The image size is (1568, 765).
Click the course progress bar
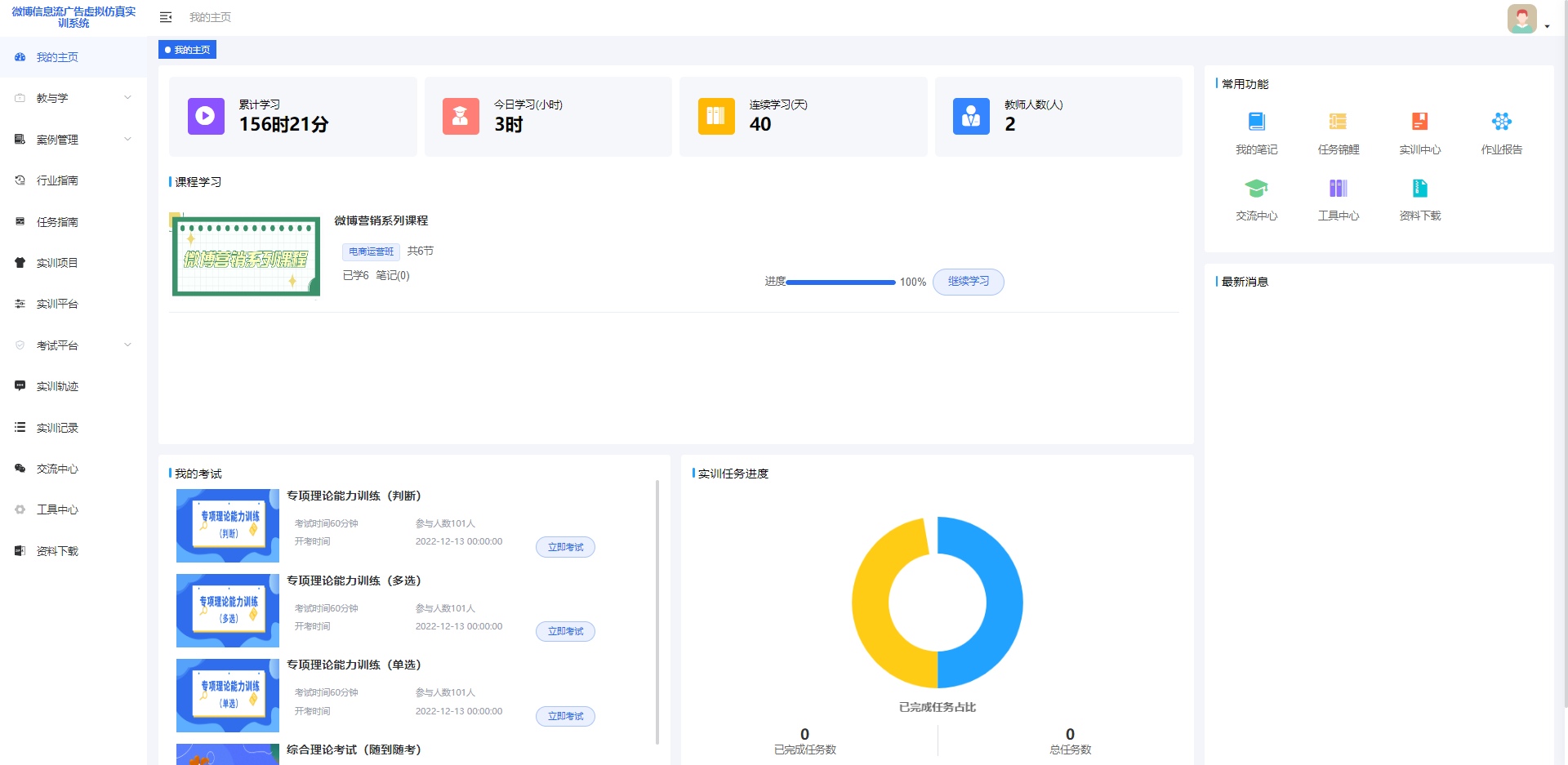tap(840, 282)
